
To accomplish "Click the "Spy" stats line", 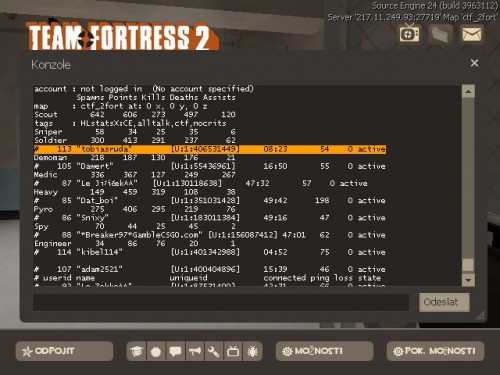I will pos(135,227).
